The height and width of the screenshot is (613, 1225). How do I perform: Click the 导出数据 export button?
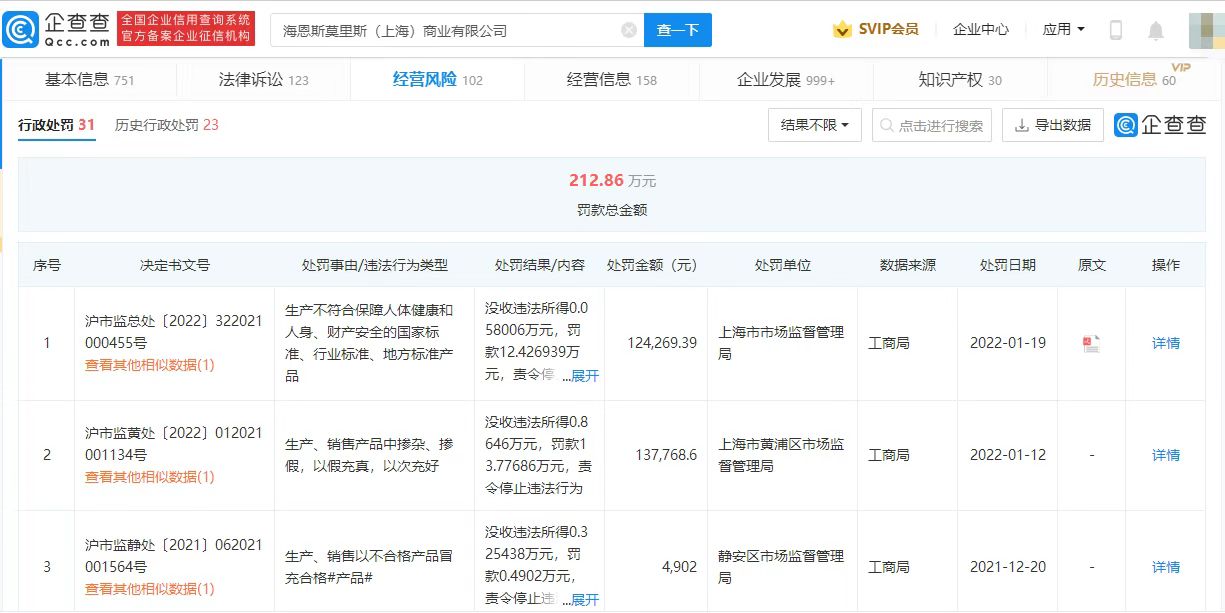1053,125
